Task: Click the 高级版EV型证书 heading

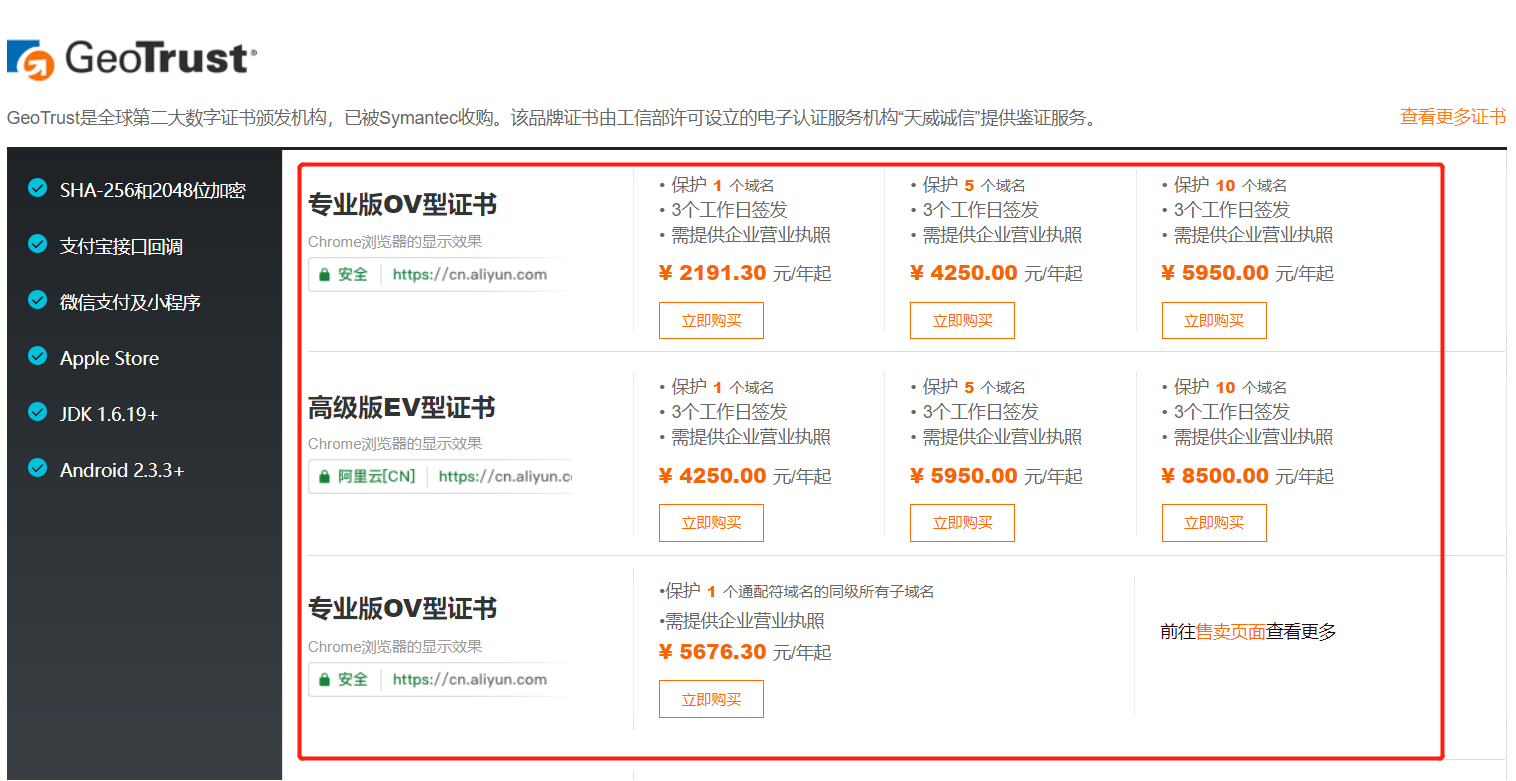Action: [x=402, y=408]
